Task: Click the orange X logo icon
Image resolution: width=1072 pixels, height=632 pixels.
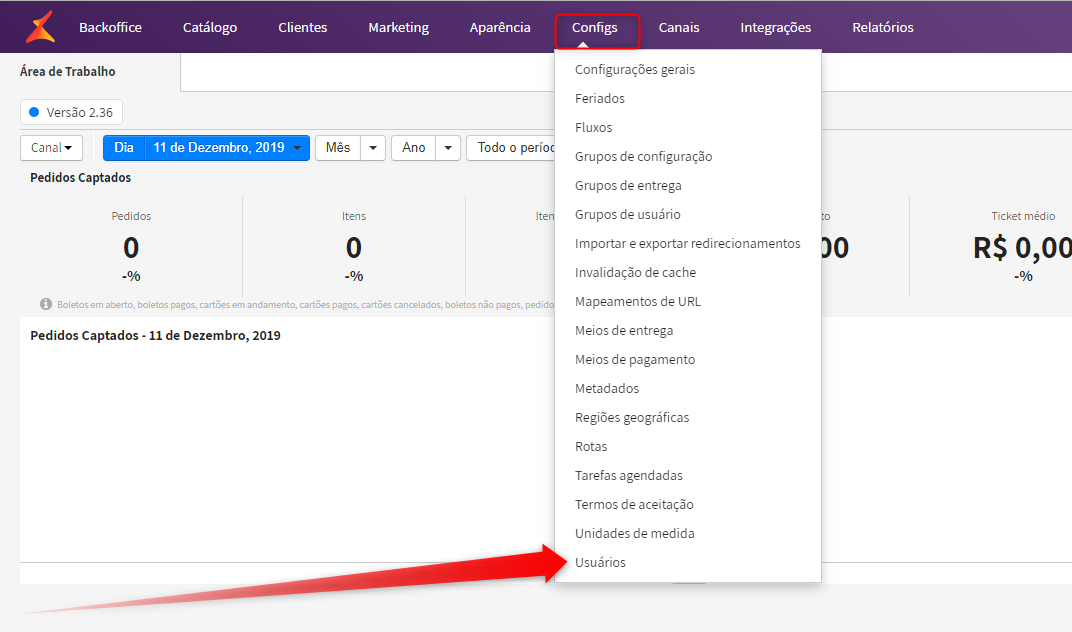Action: point(40,27)
